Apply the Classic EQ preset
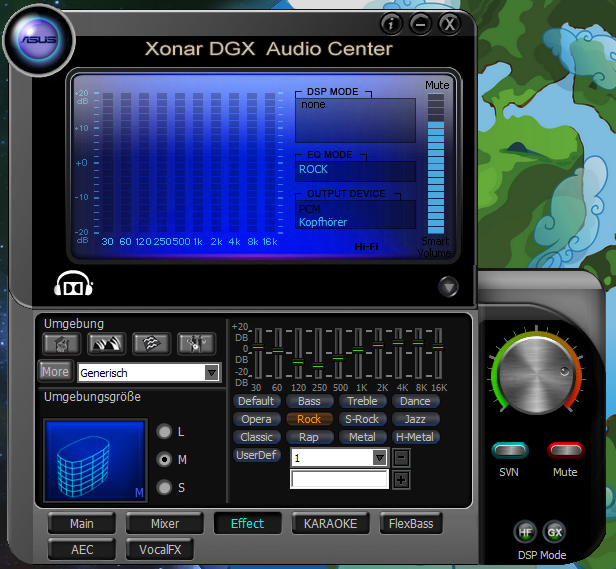The image size is (616, 569). click(x=257, y=437)
